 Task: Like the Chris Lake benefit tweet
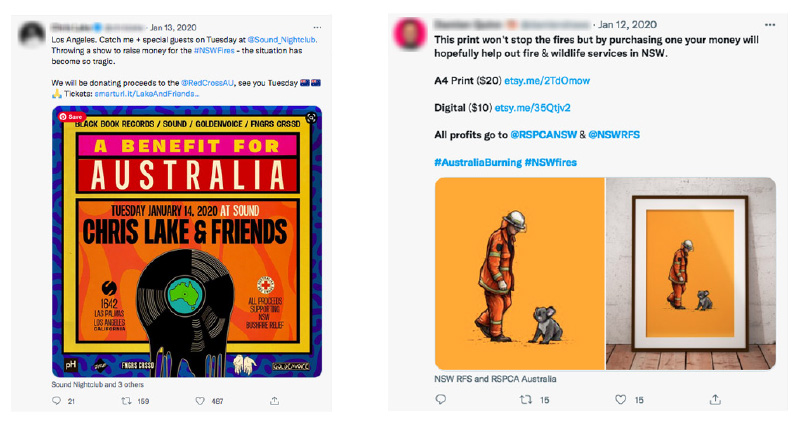point(204,401)
